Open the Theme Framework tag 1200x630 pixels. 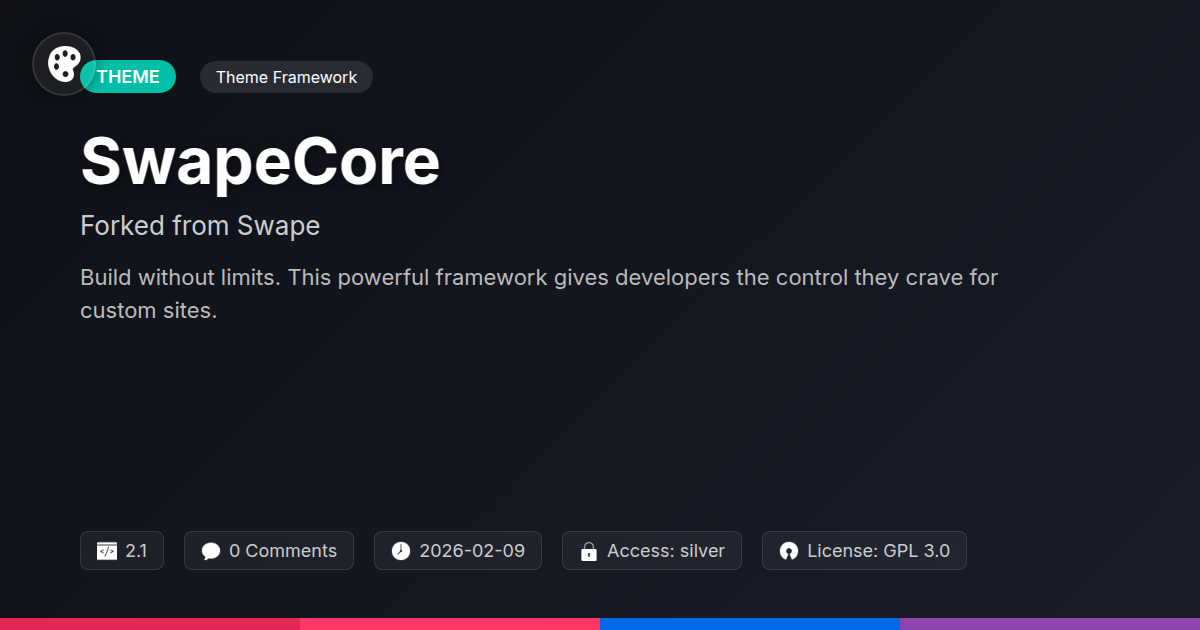click(x=286, y=77)
